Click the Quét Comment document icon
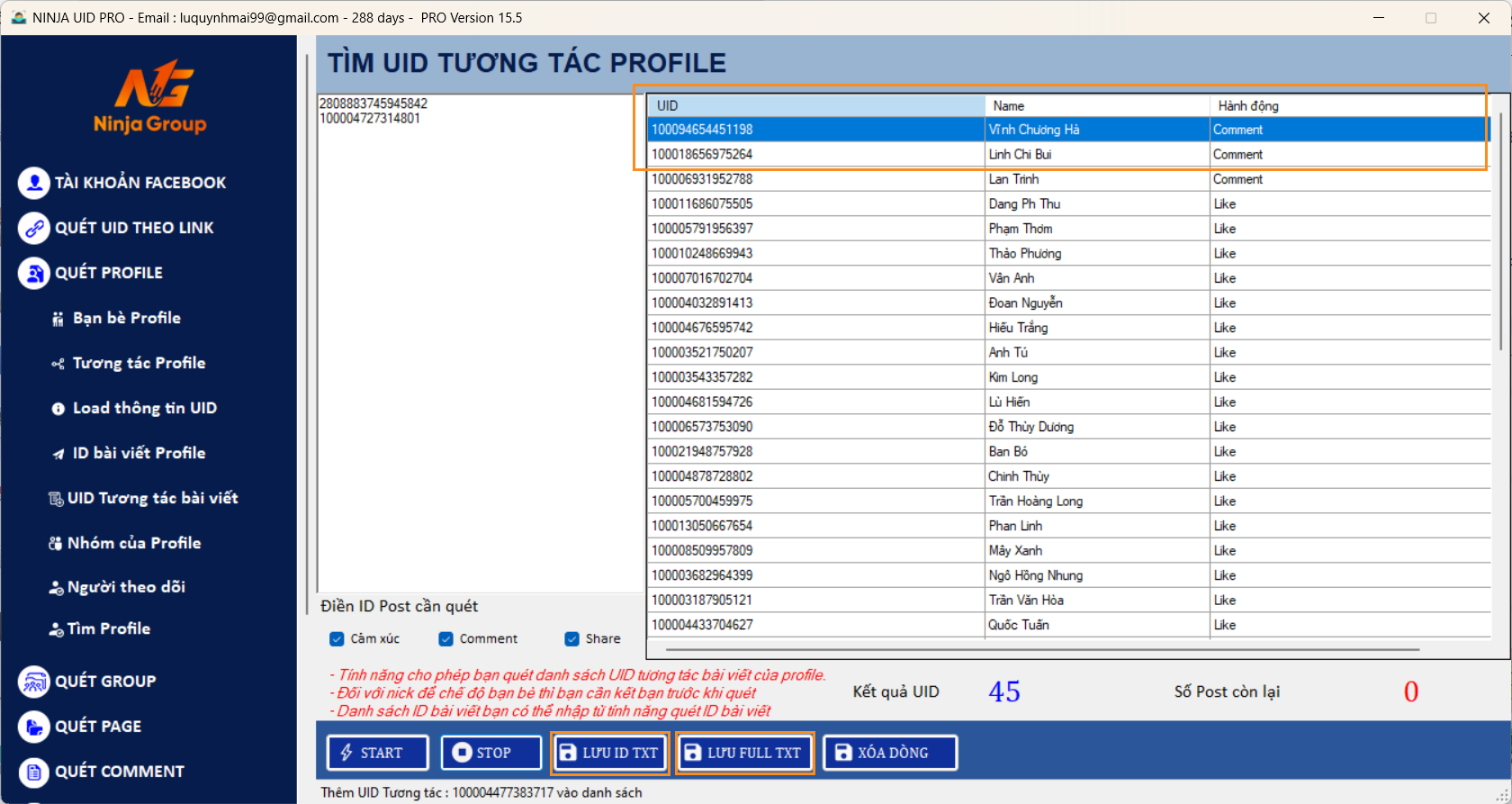This screenshot has height=804, width=1512. 34,772
